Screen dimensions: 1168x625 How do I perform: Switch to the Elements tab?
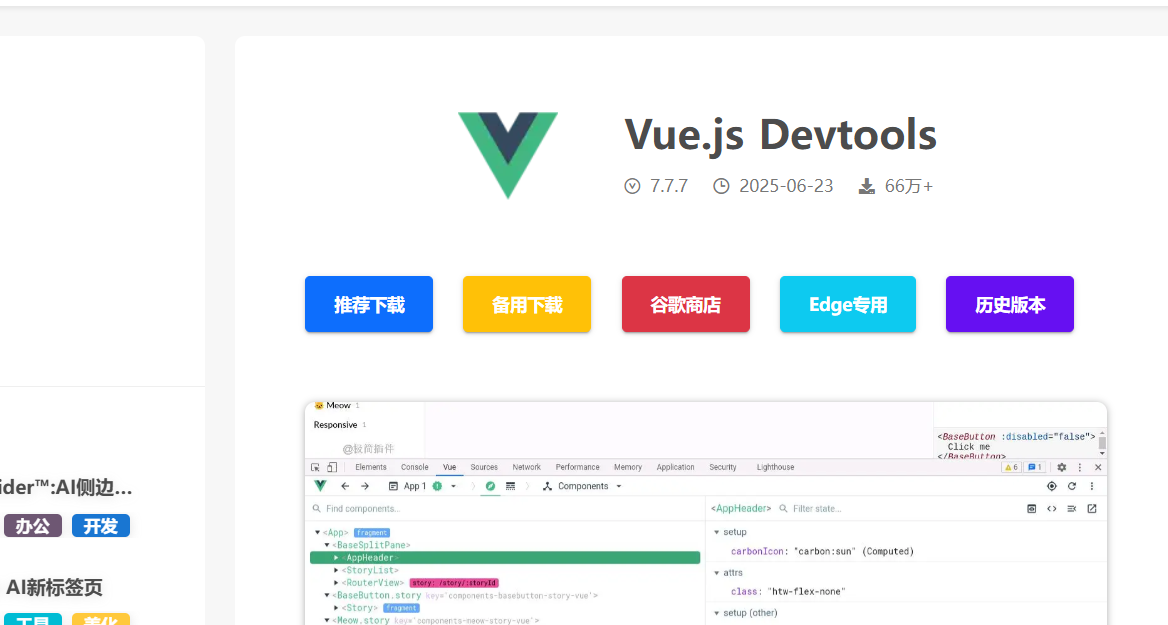371,467
